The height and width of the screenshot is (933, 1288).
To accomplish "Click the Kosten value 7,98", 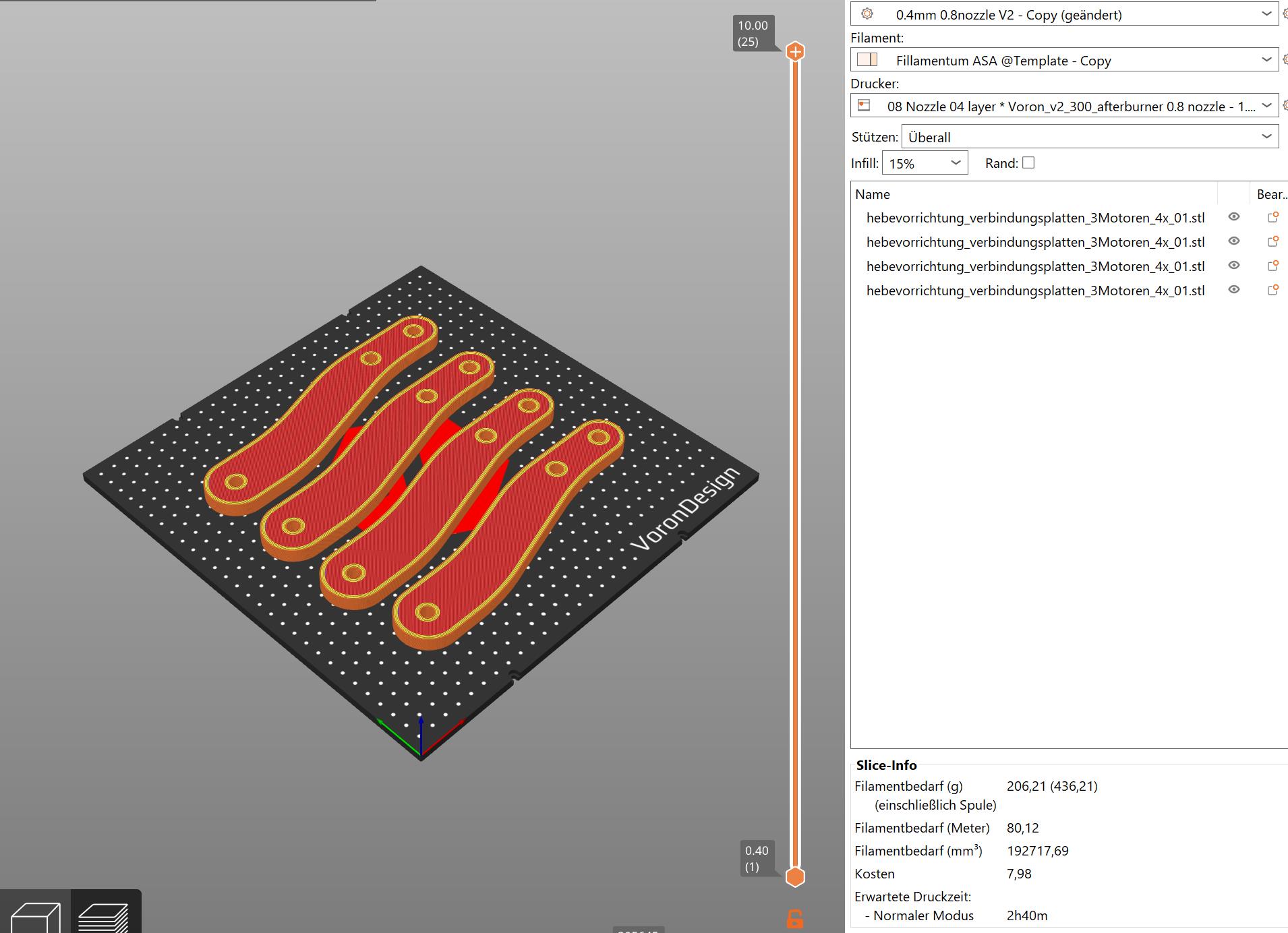I will coord(1019,874).
